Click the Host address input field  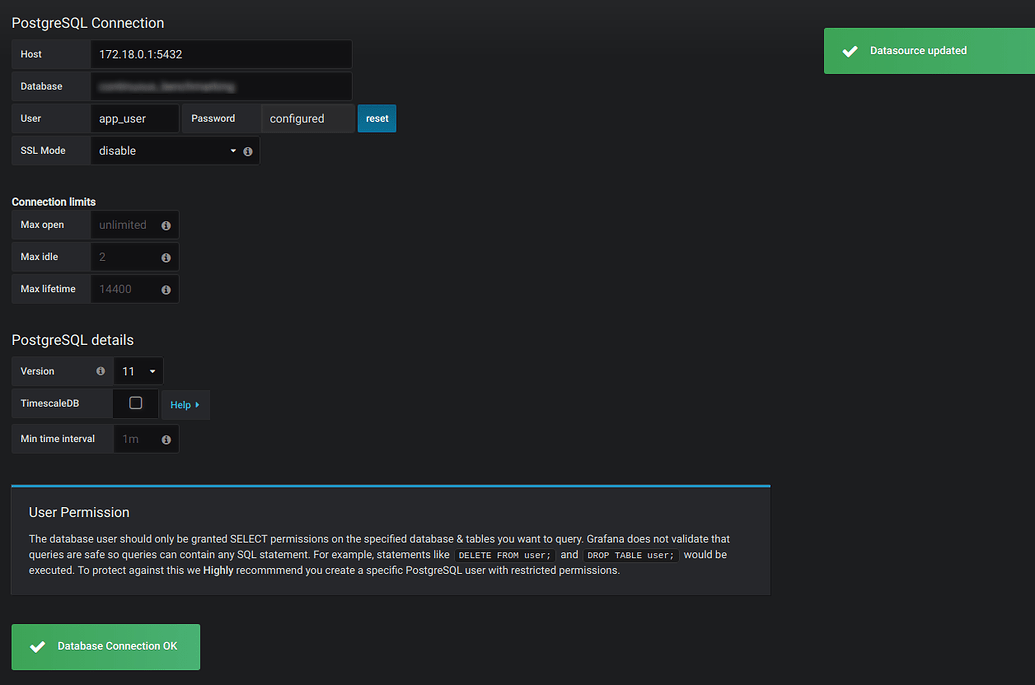tap(221, 54)
